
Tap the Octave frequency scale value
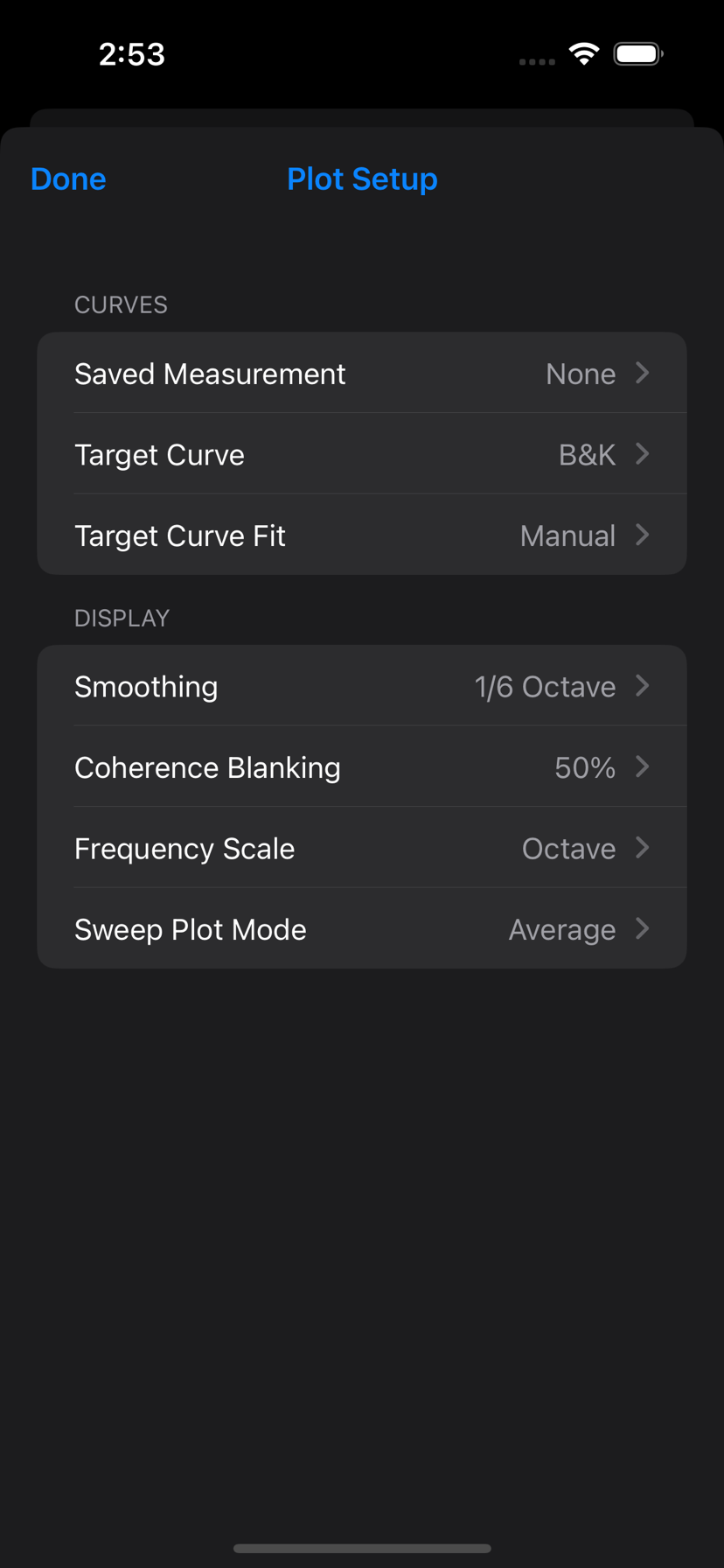[x=568, y=849]
